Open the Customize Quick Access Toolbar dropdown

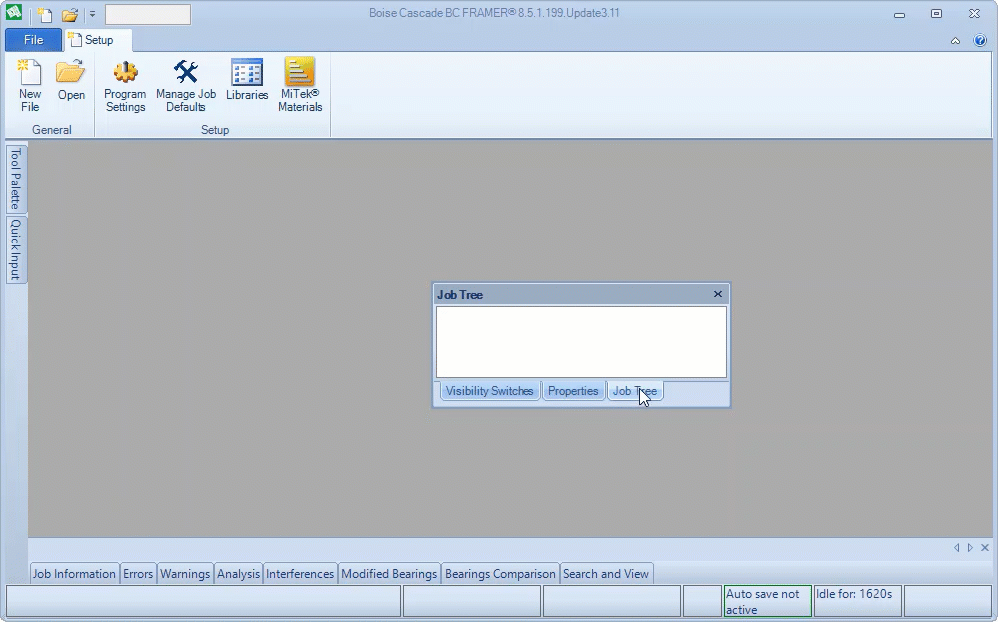(92, 14)
